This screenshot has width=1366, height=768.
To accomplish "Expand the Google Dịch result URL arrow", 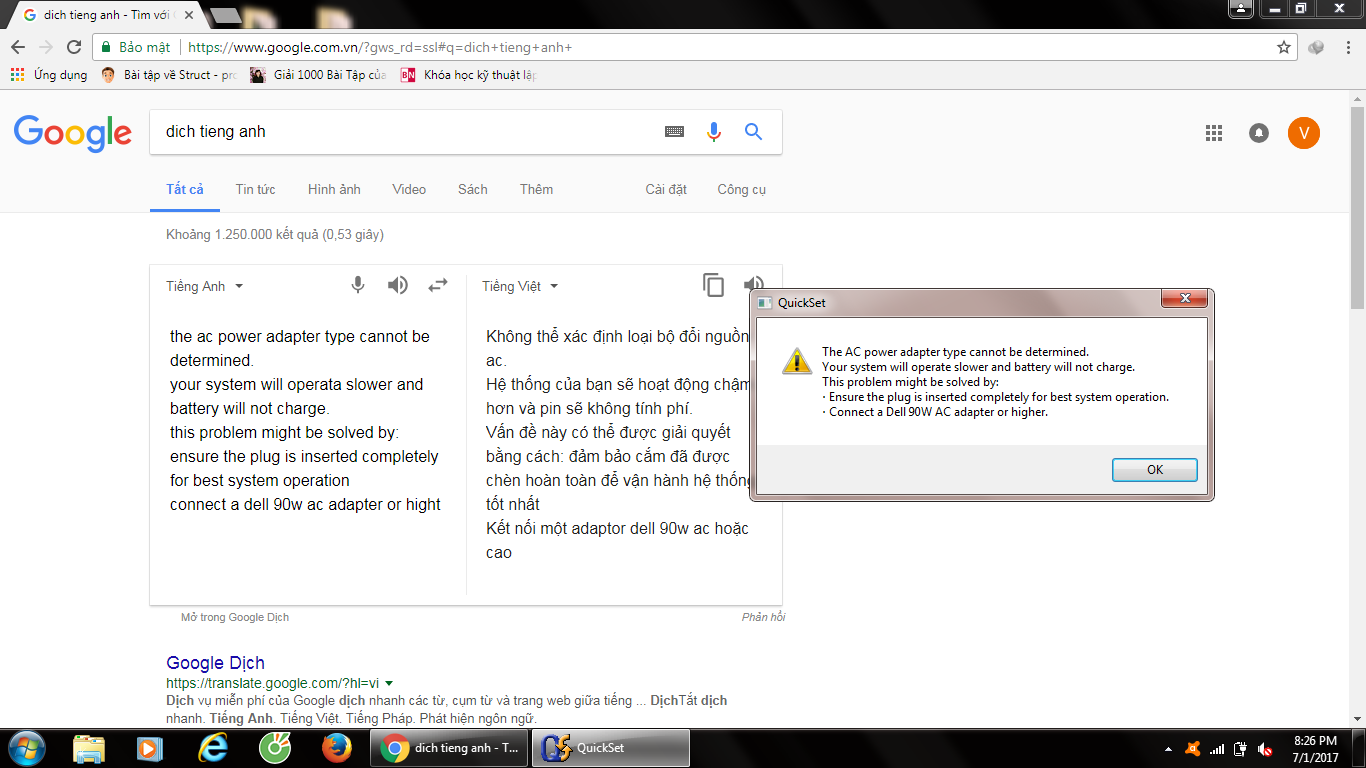I will tap(389, 683).
